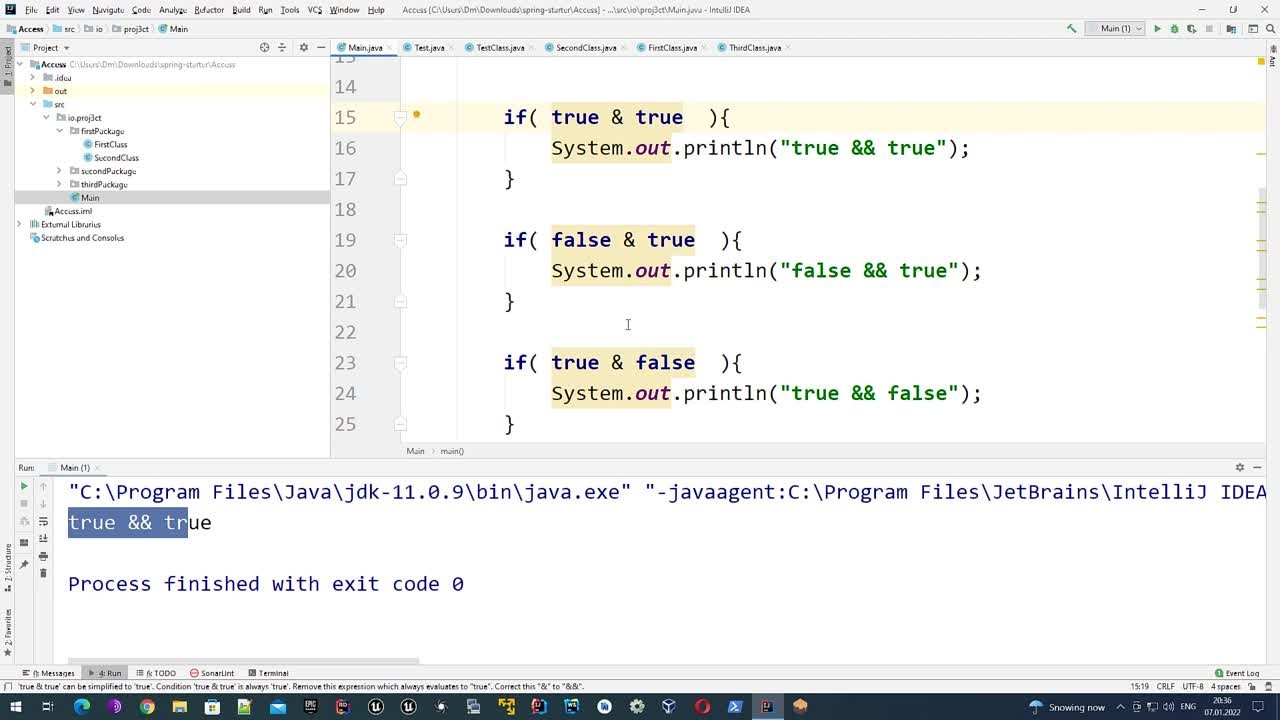
Task: Open Project panel gear settings
Action: coord(304,47)
